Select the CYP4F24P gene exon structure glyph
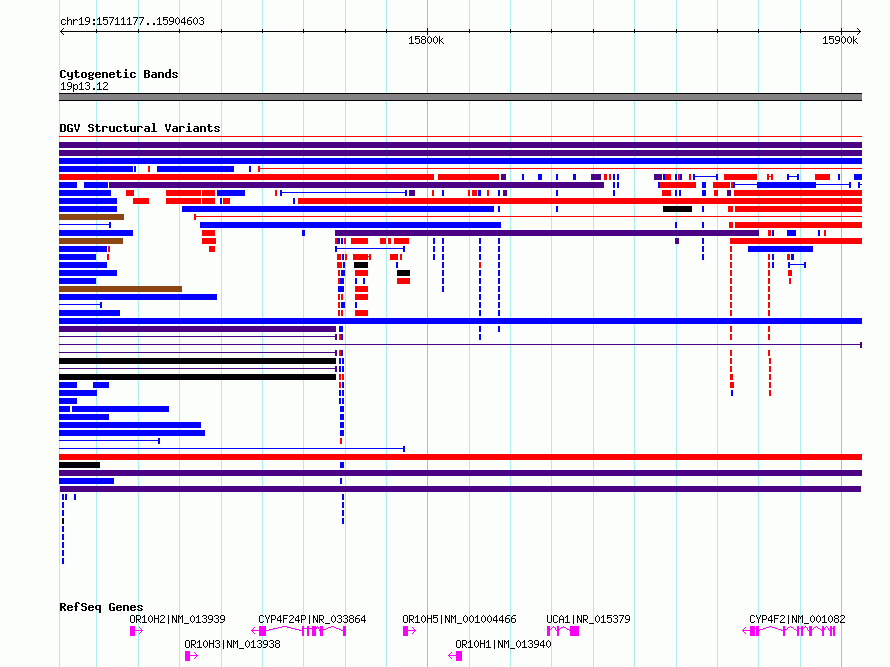The height and width of the screenshot is (667, 890). (x=299, y=631)
